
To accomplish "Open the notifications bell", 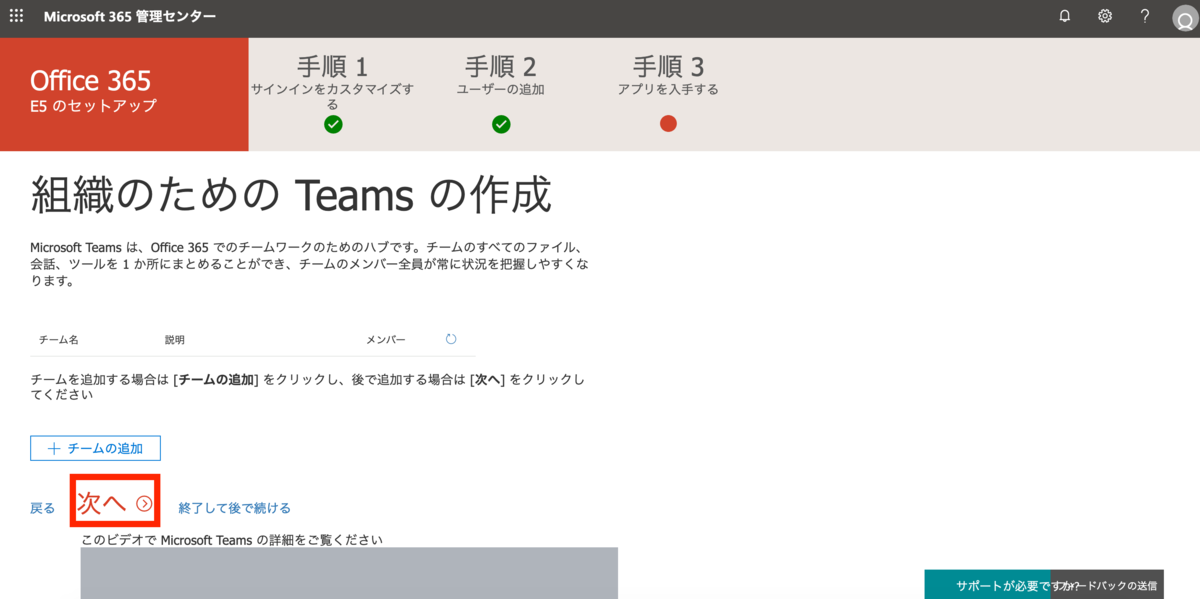I will tap(1063, 16).
